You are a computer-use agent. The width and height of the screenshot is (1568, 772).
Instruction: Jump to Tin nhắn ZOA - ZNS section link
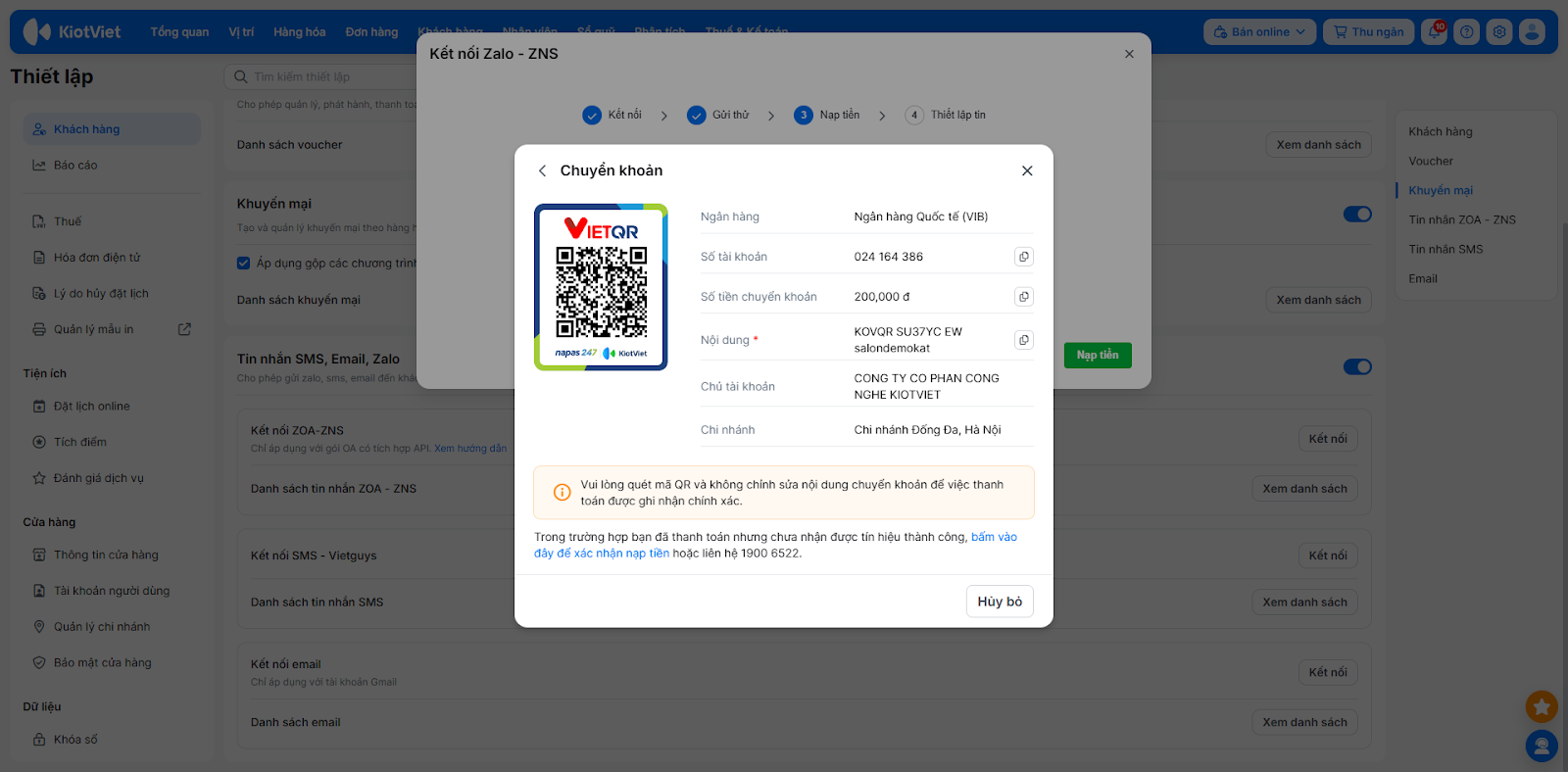click(x=1462, y=219)
